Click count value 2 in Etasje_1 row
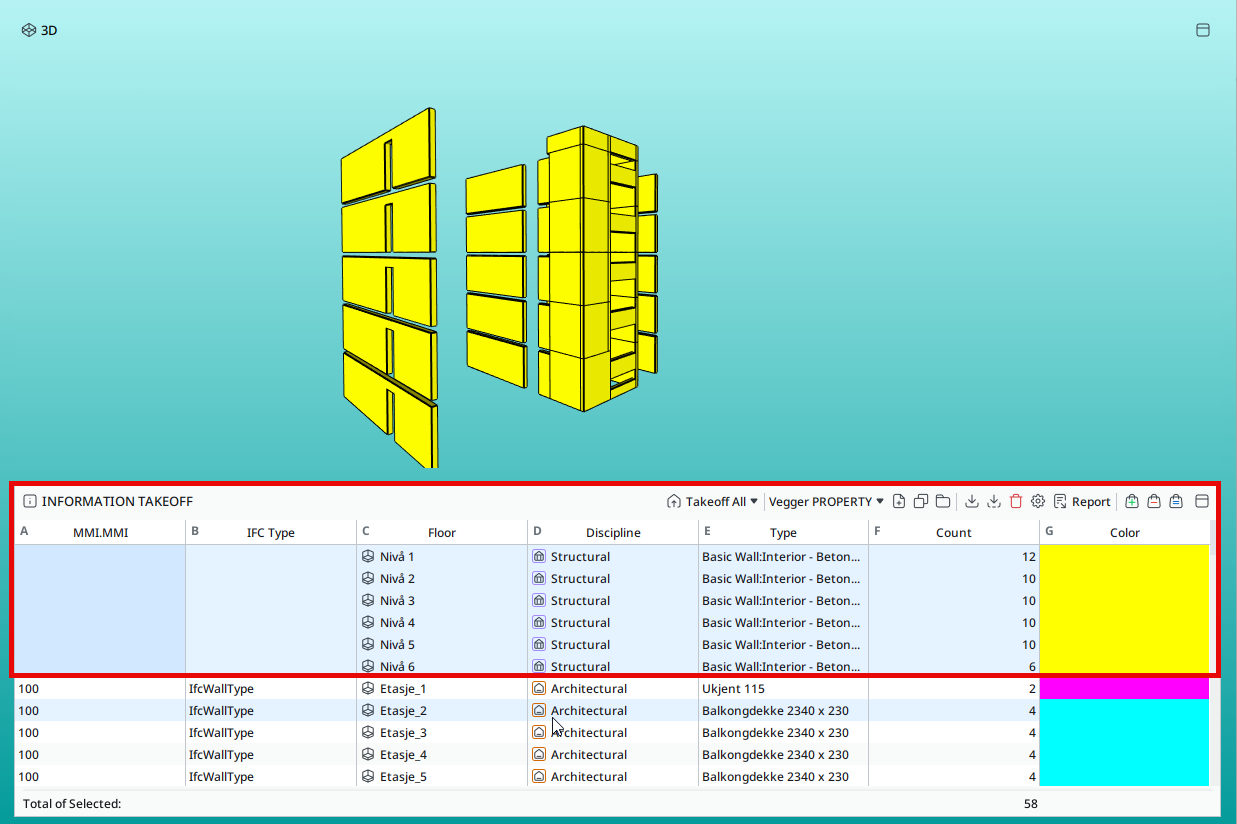The height and width of the screenshot is (824, 1237). [1033, 689]
